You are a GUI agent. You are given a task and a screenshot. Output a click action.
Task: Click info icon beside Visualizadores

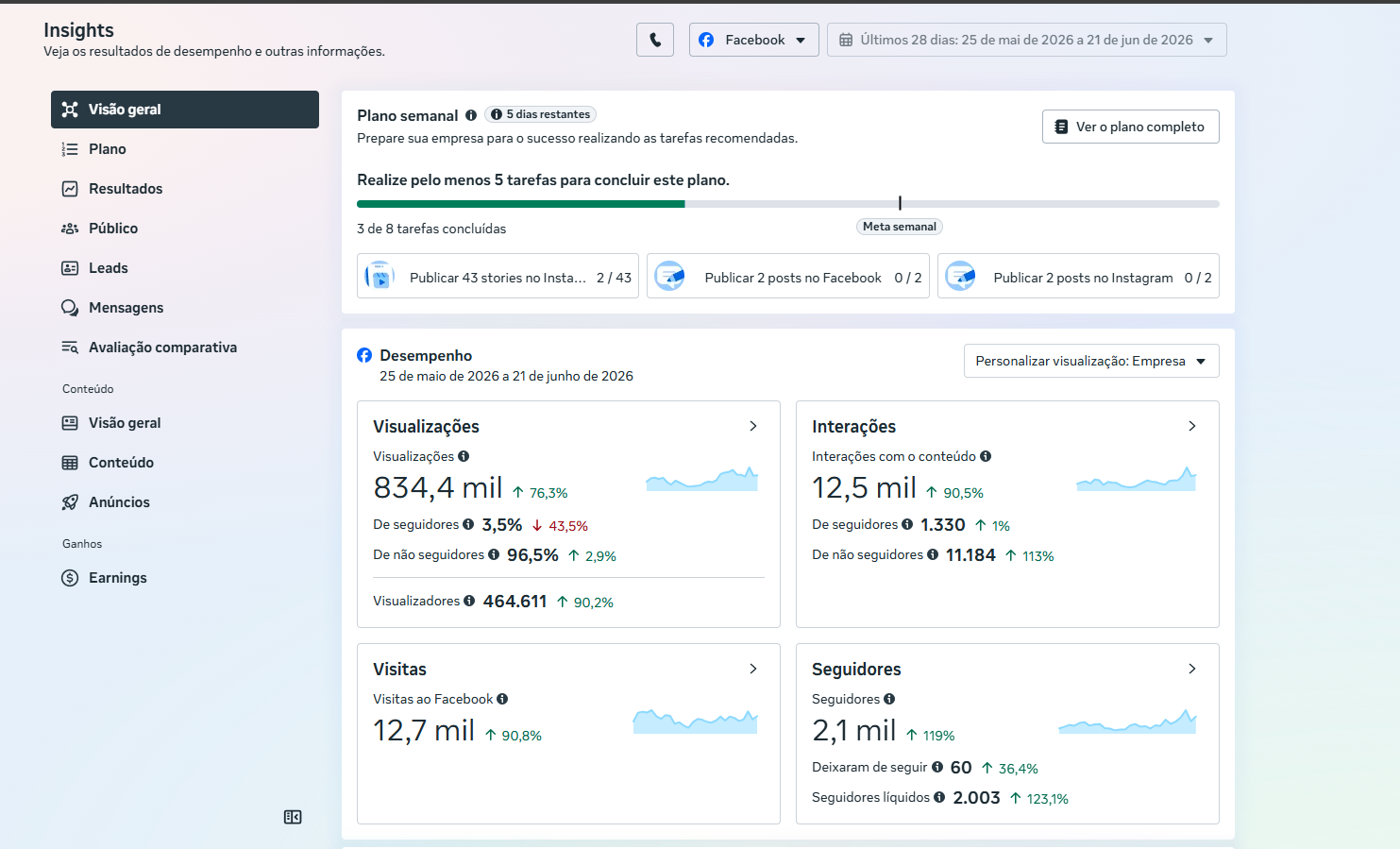469,601
